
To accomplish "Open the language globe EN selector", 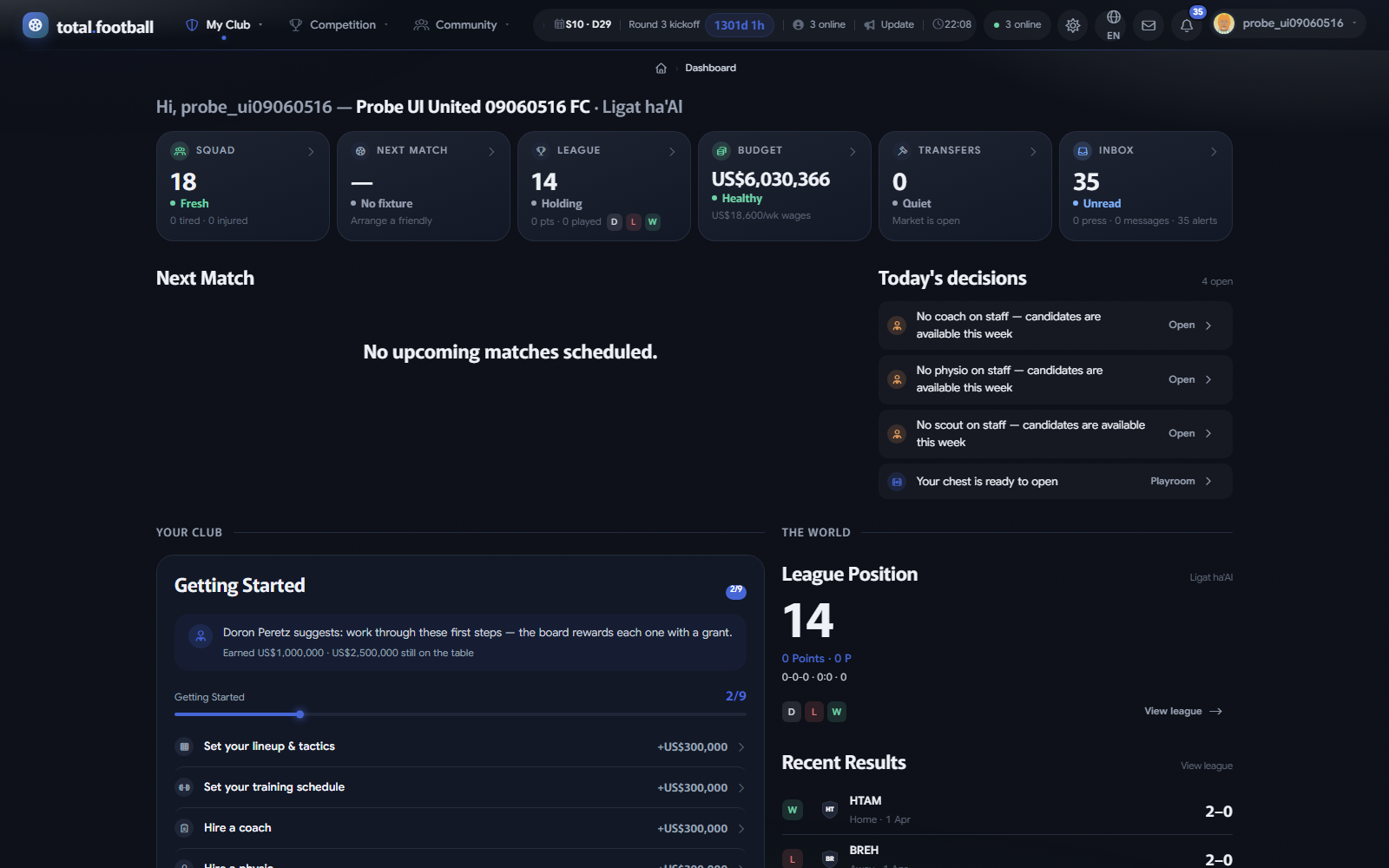I will (x=1113, y=25).
